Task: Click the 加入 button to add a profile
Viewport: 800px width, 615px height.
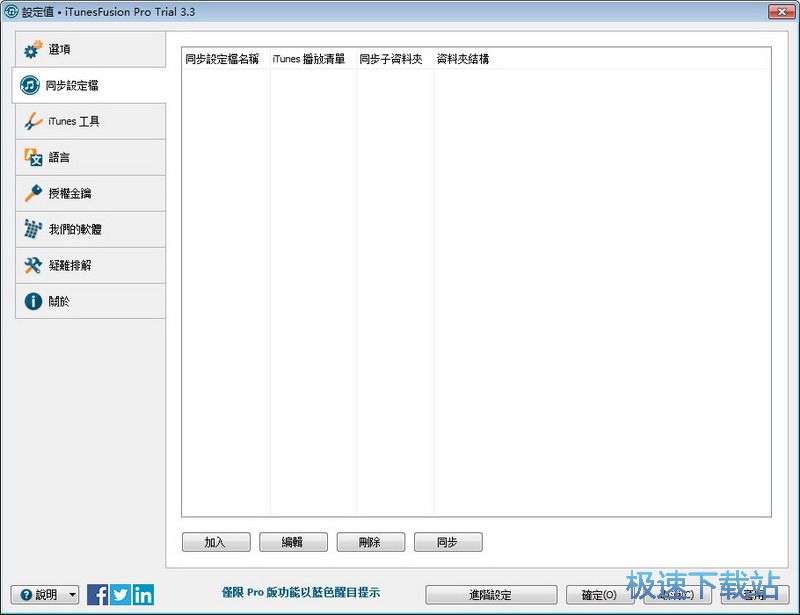Action: [215, 541]
